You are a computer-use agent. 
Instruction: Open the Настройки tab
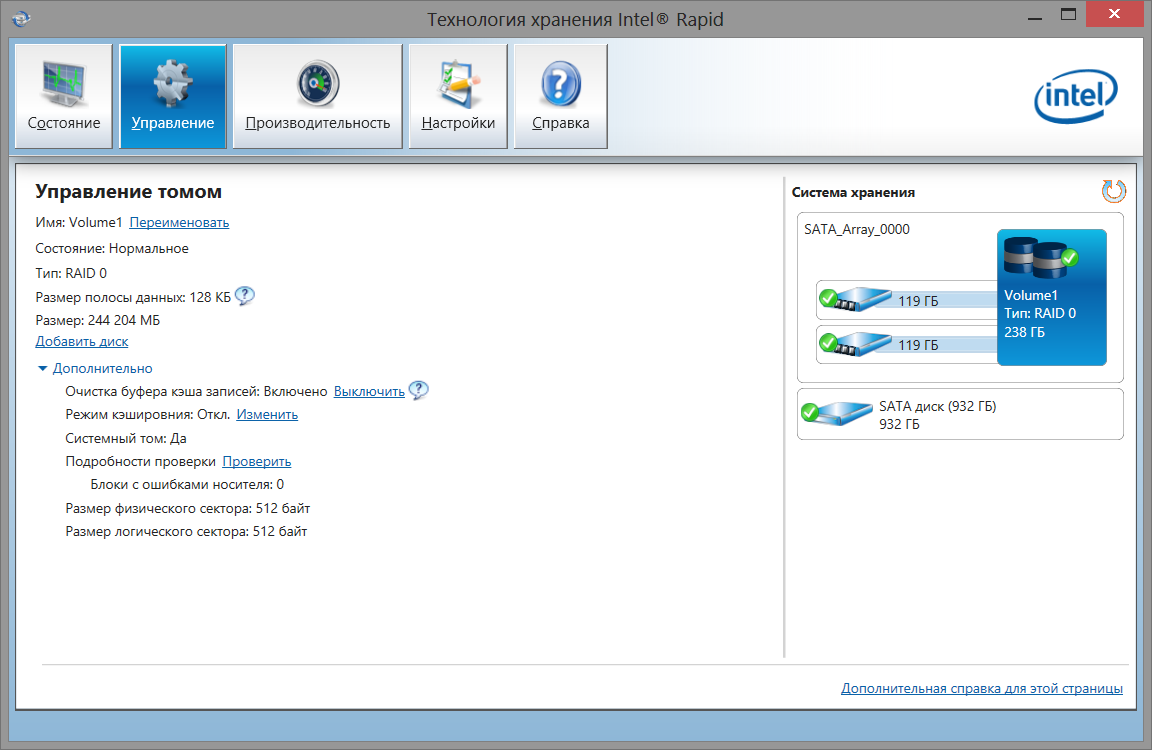458,96
